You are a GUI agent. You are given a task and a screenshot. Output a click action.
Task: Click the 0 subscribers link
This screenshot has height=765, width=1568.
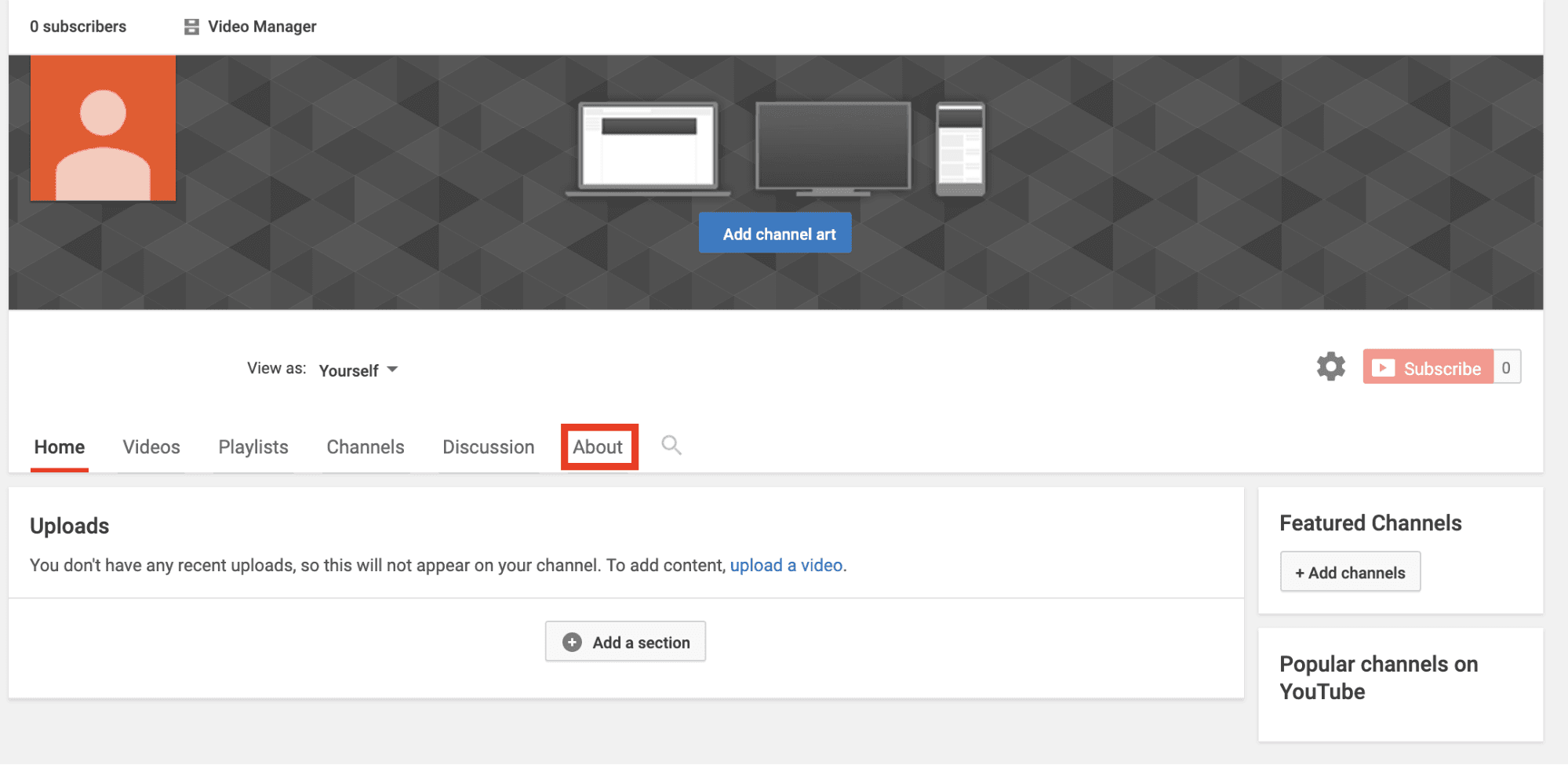click(78, 27)
